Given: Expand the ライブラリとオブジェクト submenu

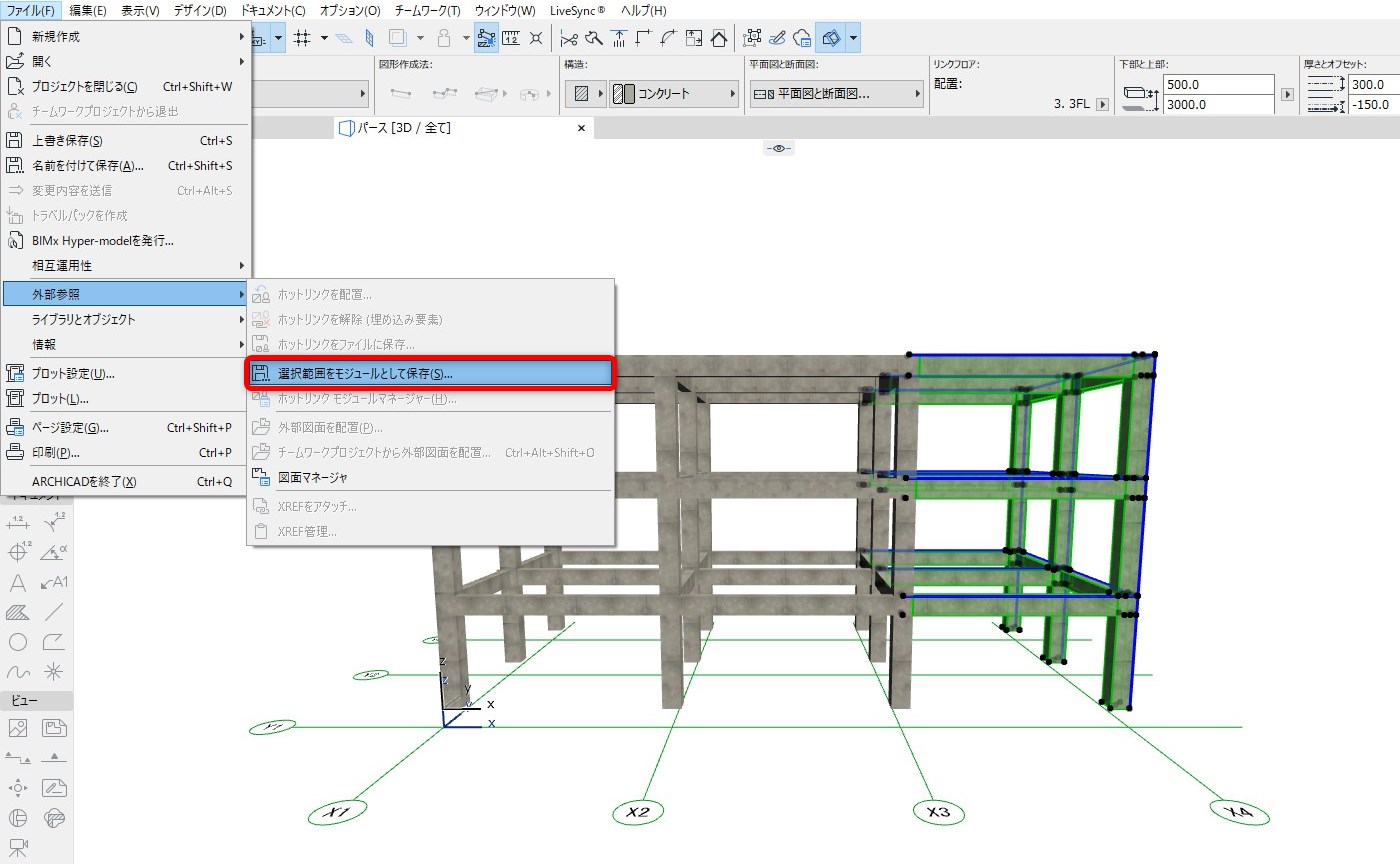Looking at the screenshot, I should [125, 319].
